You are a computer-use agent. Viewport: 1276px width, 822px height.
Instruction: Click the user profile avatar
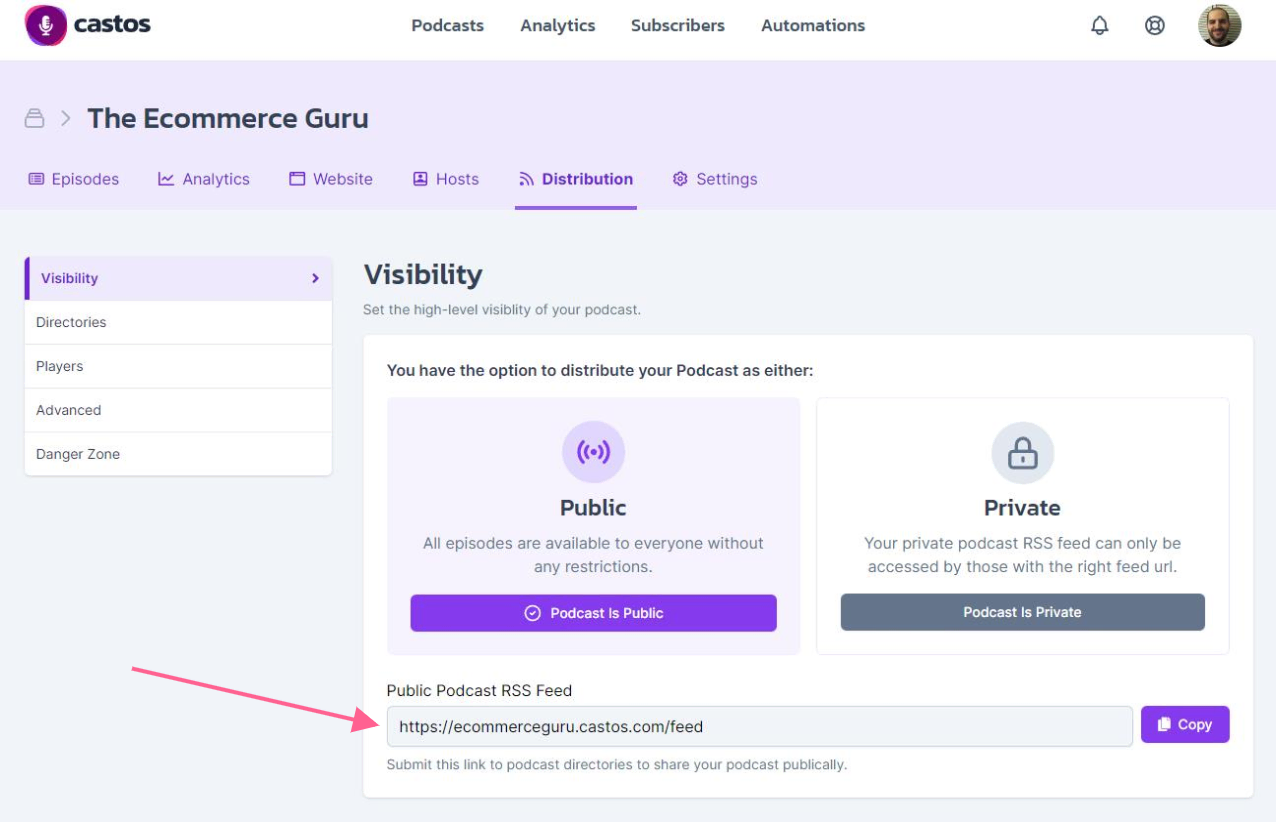(x=1219, y=26)
